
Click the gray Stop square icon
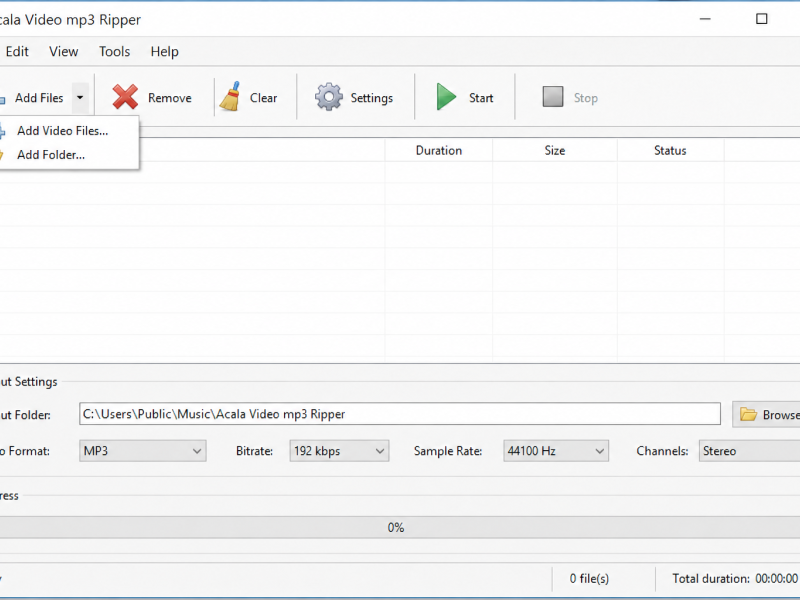click(x=553, y=96)
